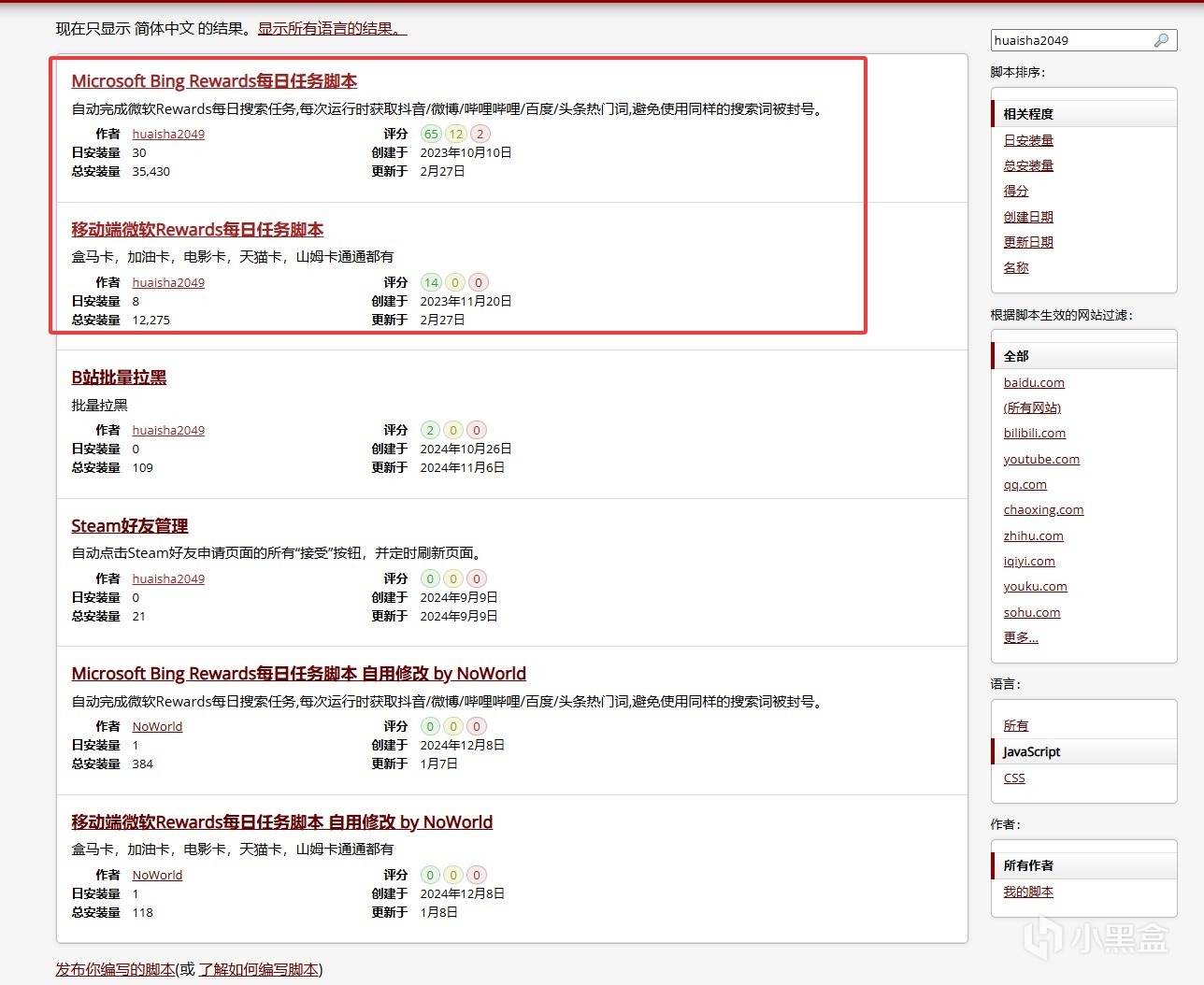Filter by (所有网站) scripts

click(1032, 407)
